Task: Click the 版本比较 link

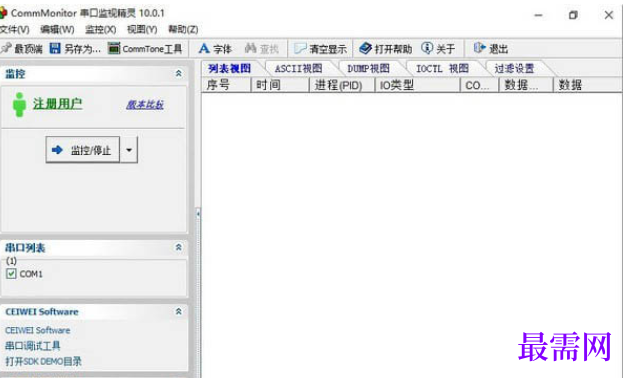Action: tap(145, 105)
